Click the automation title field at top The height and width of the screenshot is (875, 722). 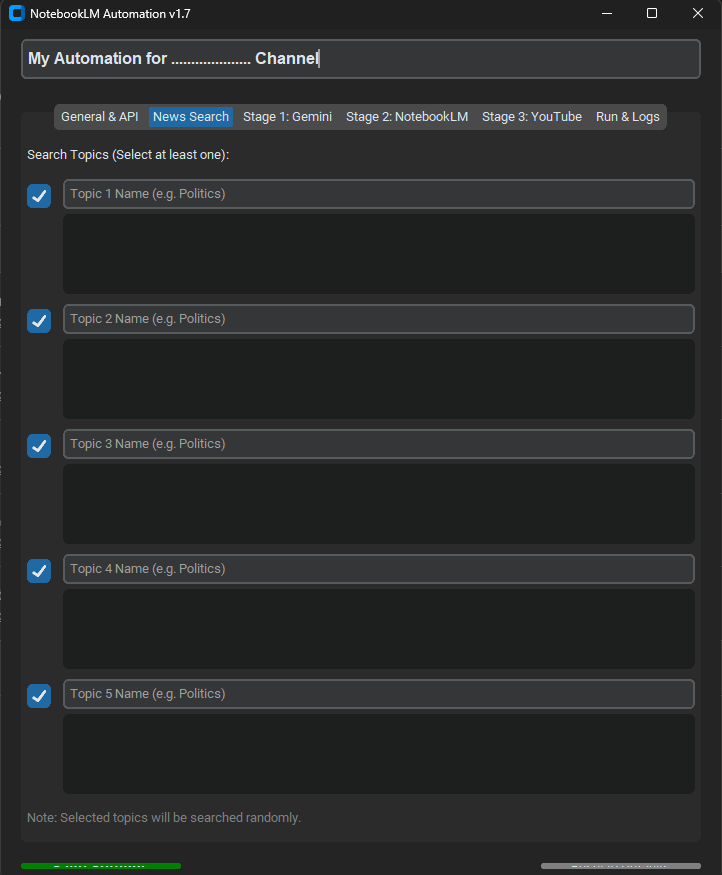click(x=360, y=59)
